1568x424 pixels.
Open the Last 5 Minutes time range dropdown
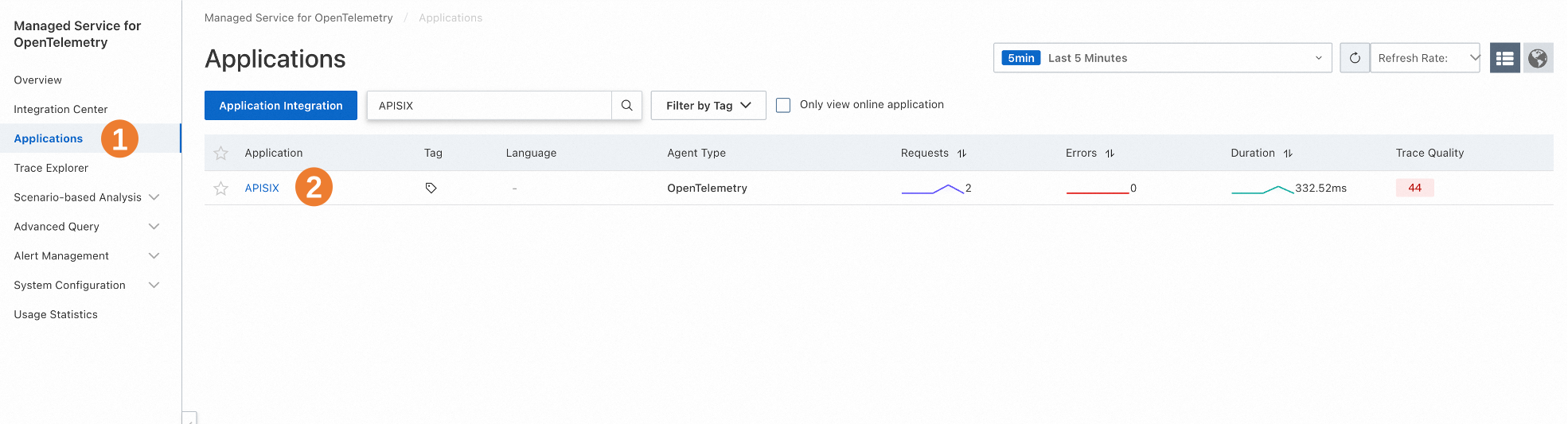1162,58
